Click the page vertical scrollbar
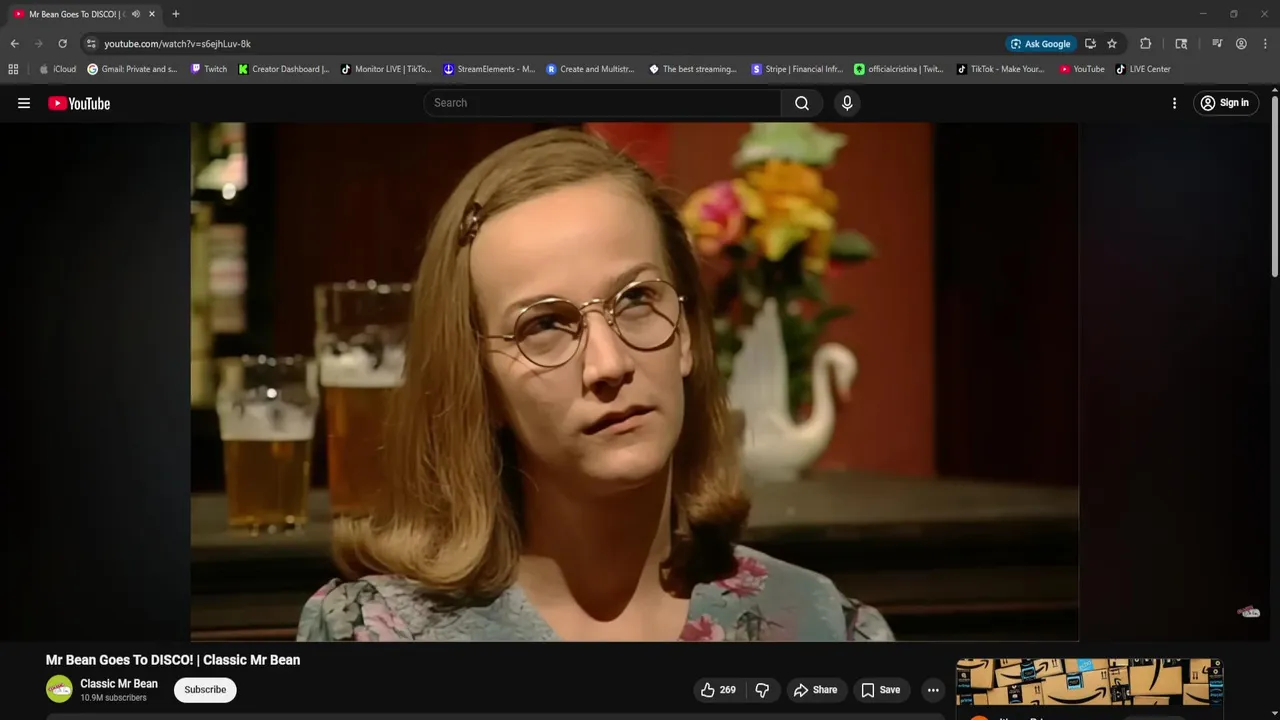1280x720 pixels. [x=1275, y=185]
